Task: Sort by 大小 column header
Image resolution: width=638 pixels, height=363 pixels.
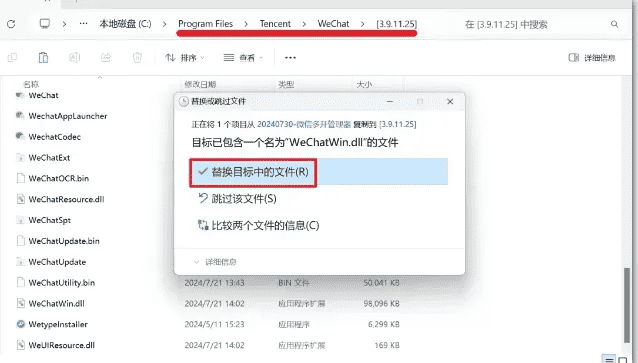Action: 364,84
